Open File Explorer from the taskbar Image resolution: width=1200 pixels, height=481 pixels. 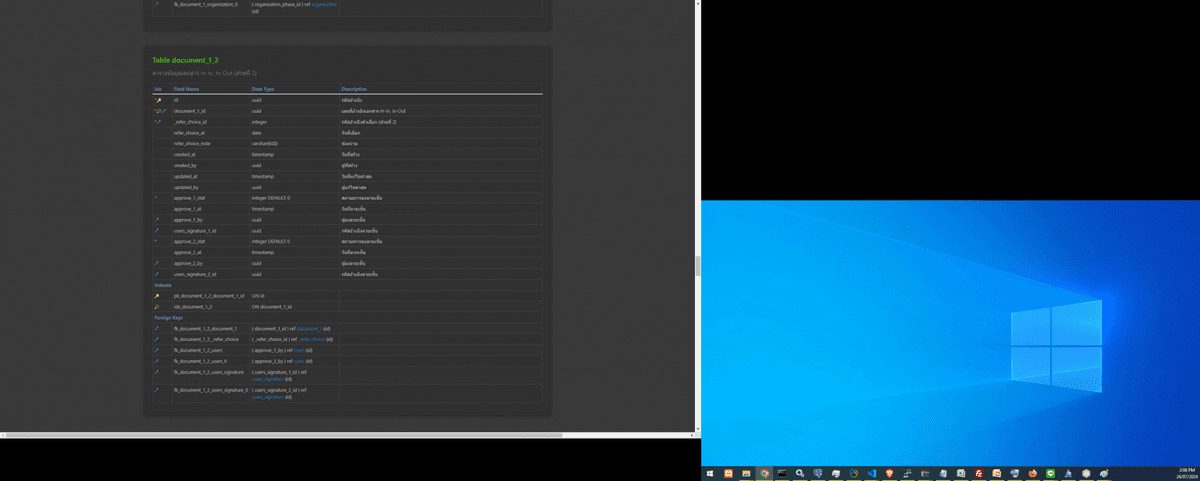tap(746, 473)
